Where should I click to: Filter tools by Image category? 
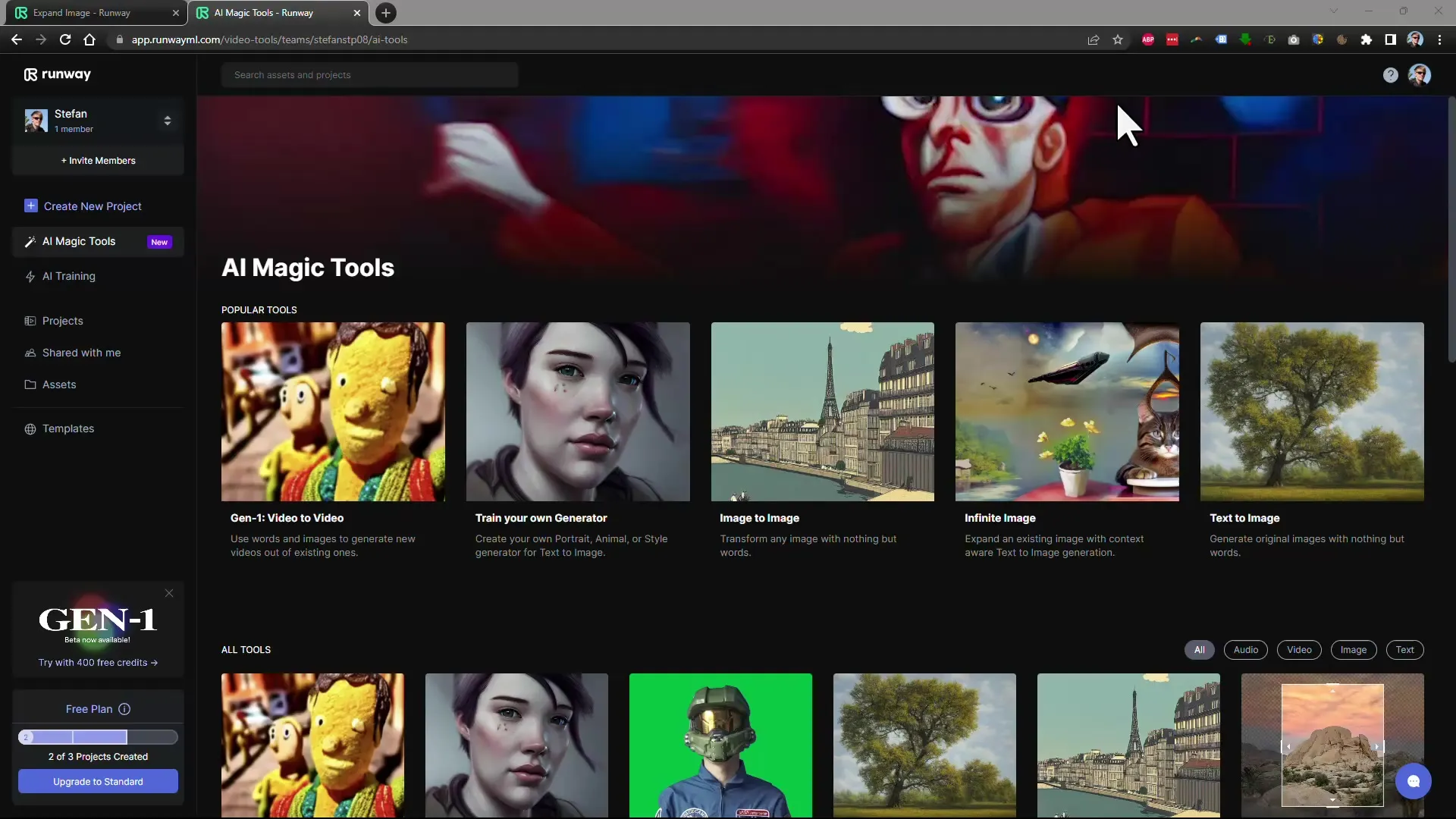pyautogui.click(x=1353, y=649)
